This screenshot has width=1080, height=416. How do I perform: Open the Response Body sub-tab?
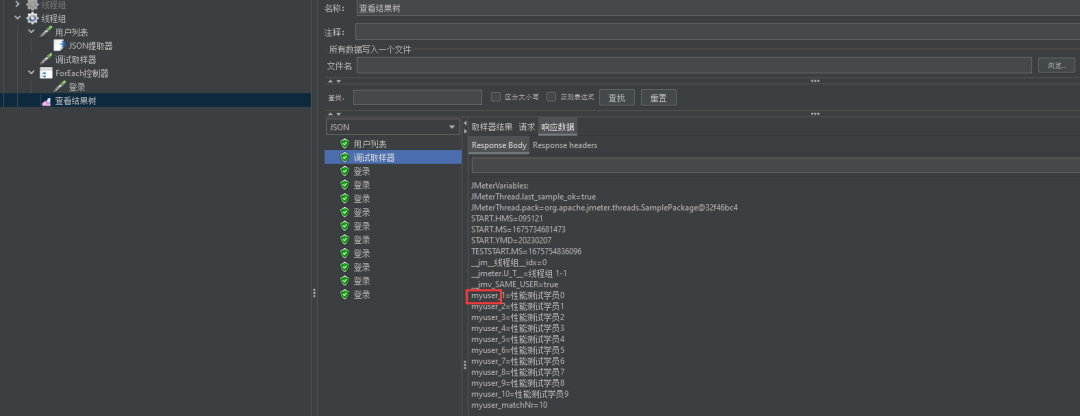(499, 145)
